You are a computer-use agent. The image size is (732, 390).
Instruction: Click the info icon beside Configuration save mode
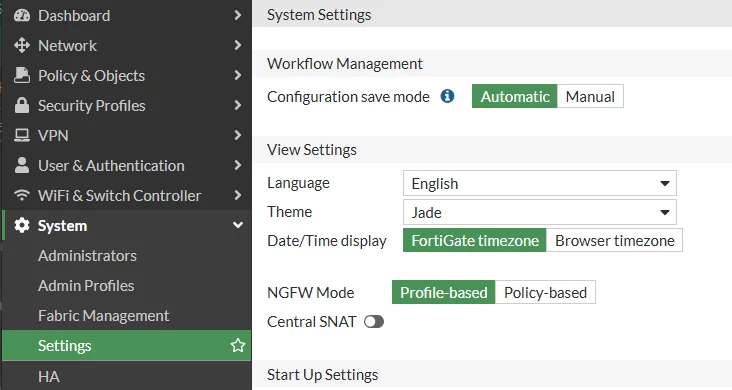[447, 96]
